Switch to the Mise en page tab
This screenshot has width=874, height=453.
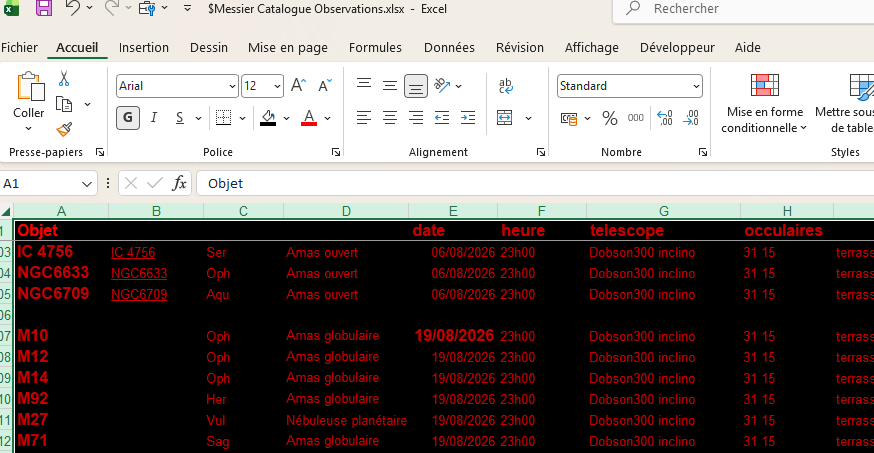coord(288,48)
